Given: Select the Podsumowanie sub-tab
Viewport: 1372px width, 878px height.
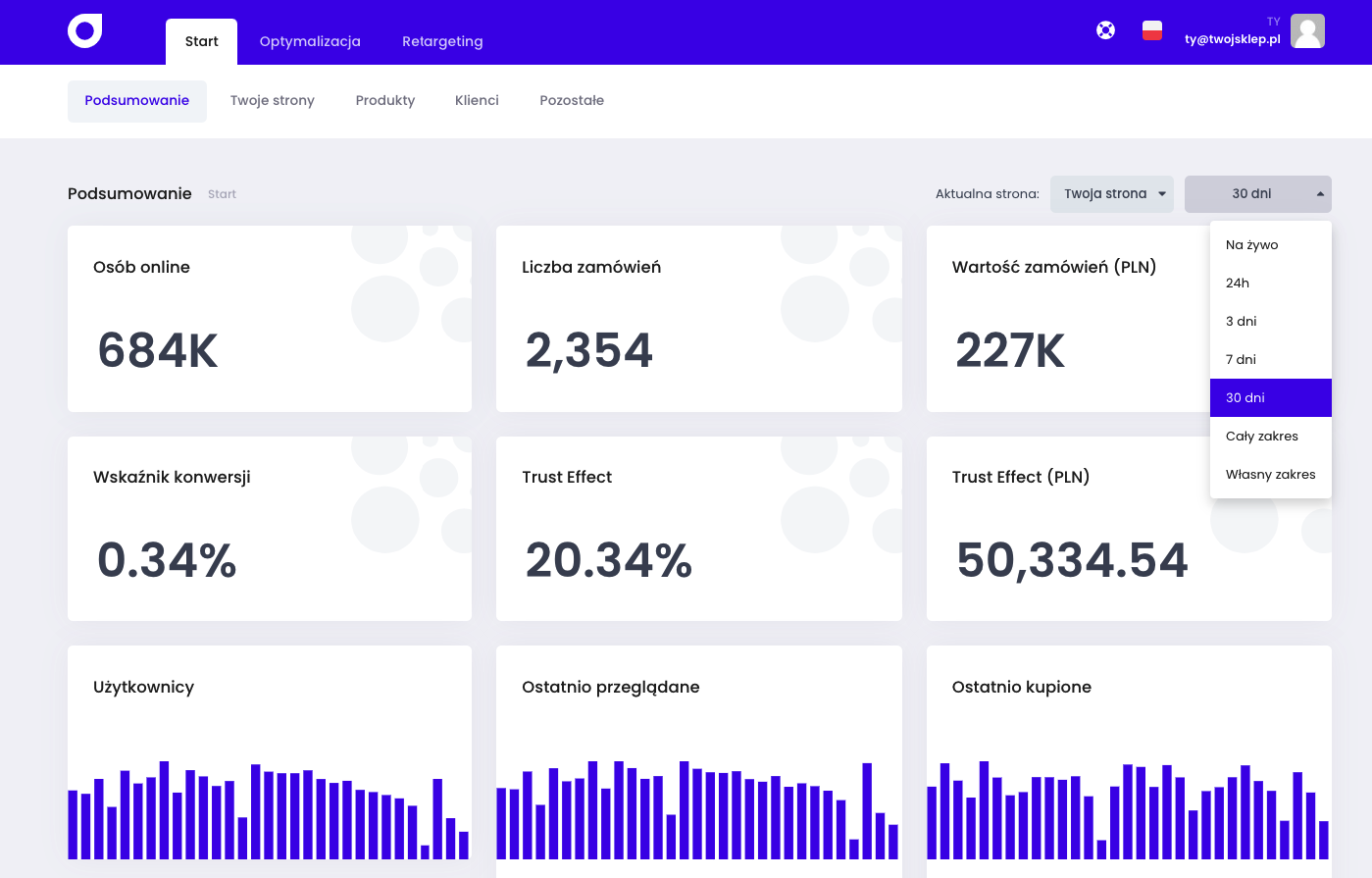Looking at the screenshot, I should [x=137, y=101].
